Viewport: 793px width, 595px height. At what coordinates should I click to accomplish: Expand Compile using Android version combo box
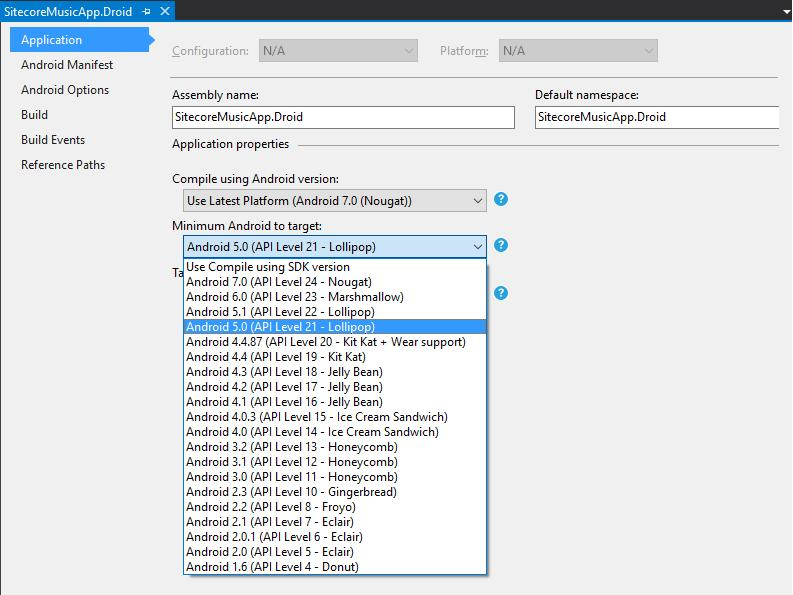[x=335, y=201]
